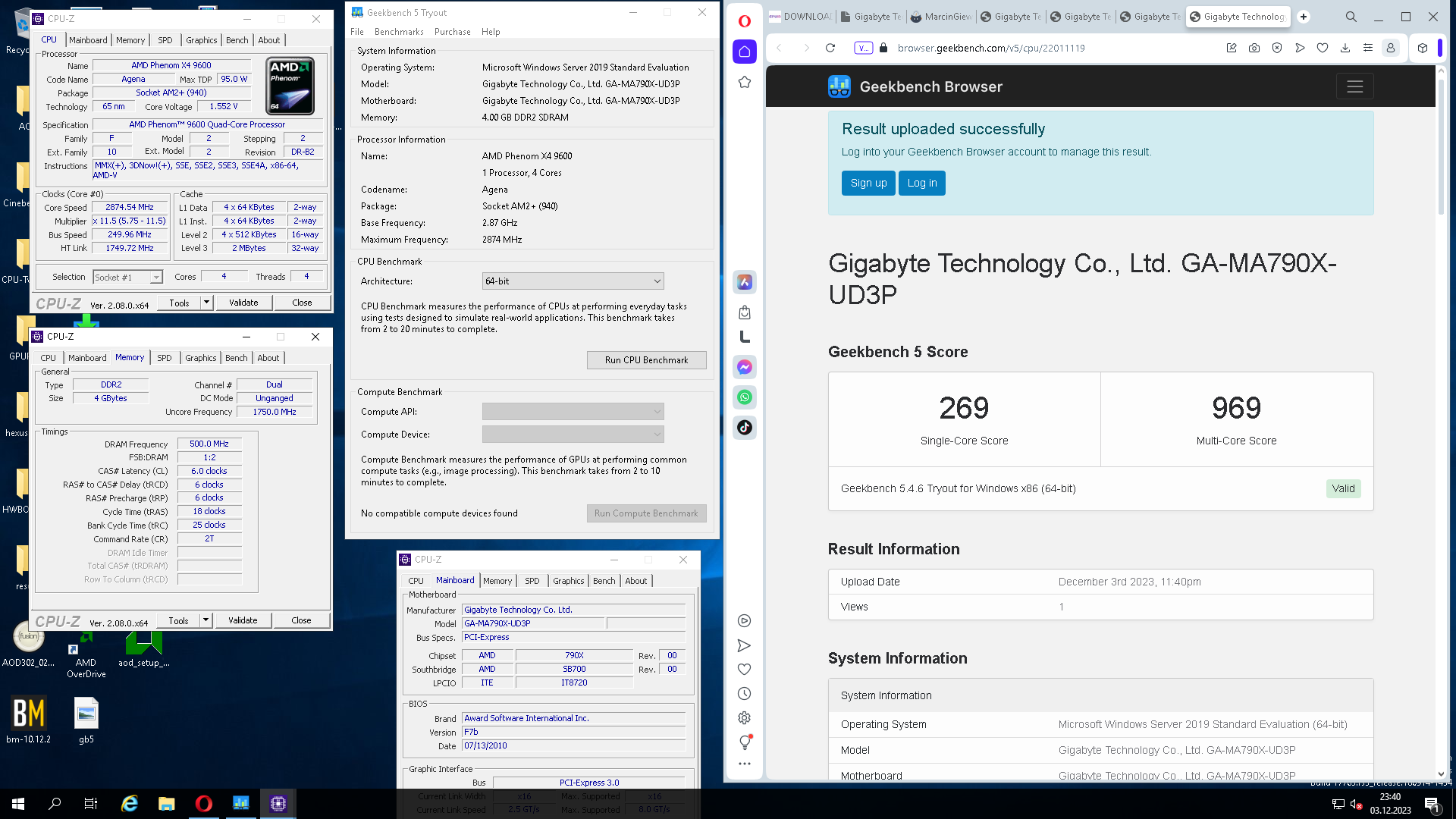Open the File menu in Geekbench
1456x819 pixels.
357,32
